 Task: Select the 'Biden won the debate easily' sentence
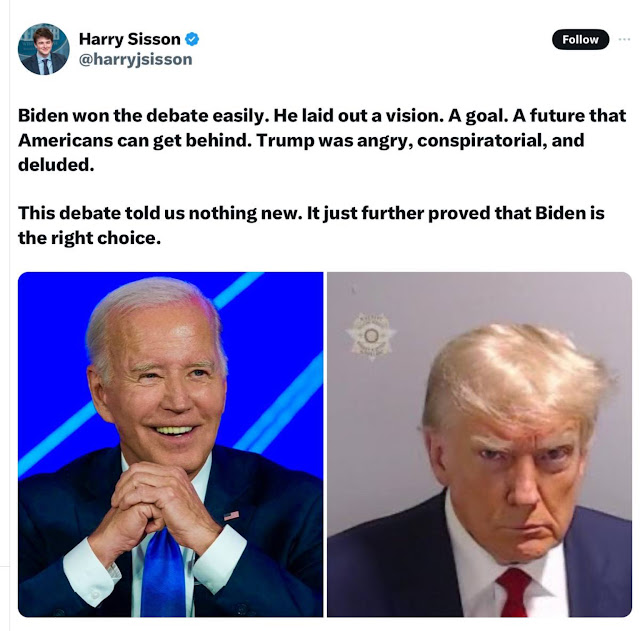144,116
